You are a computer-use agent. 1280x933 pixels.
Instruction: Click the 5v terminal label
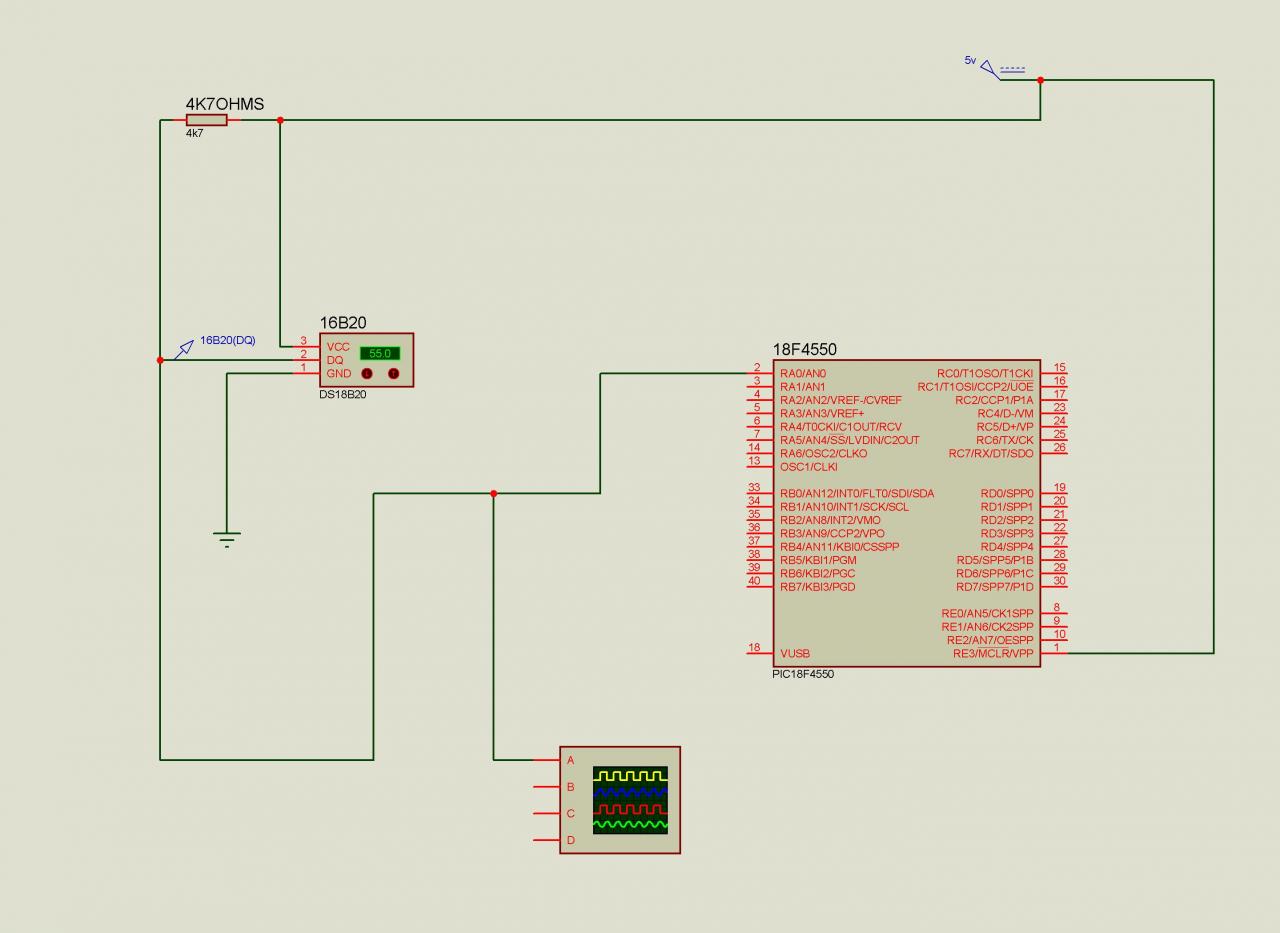pyautogui.click(x=970, y=60)
